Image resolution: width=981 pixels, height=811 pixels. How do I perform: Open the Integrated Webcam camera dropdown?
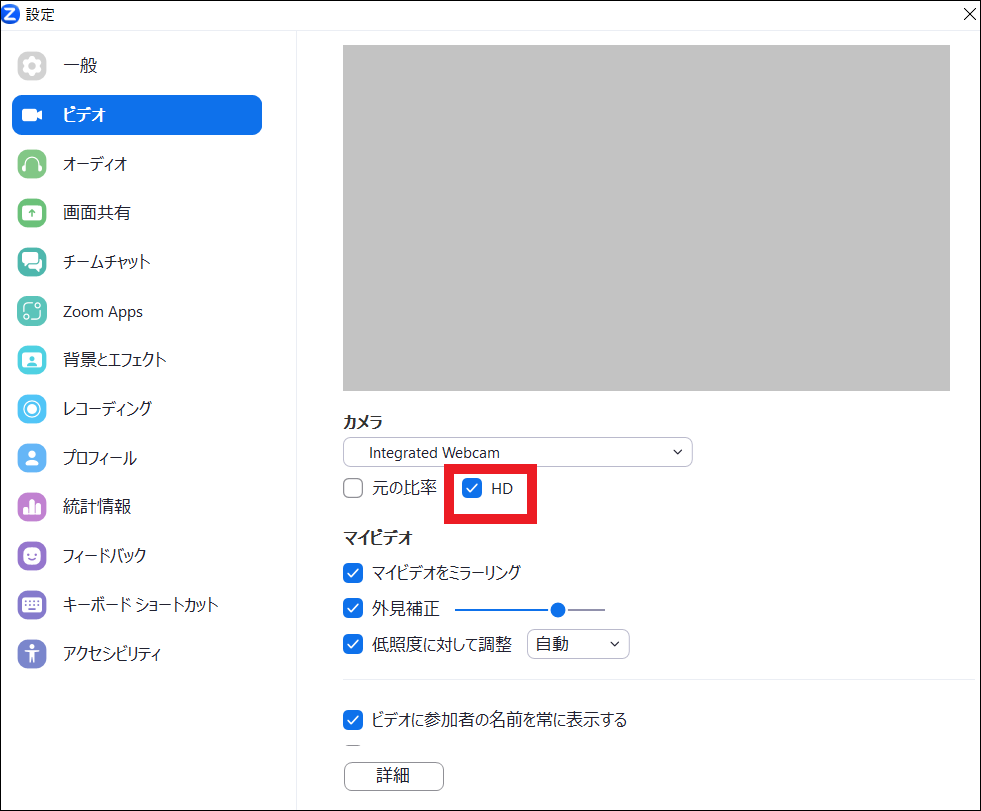click(x=517, y=452)
